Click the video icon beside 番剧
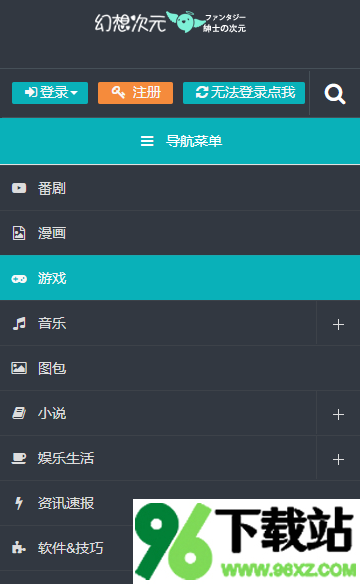 (19, 188)
